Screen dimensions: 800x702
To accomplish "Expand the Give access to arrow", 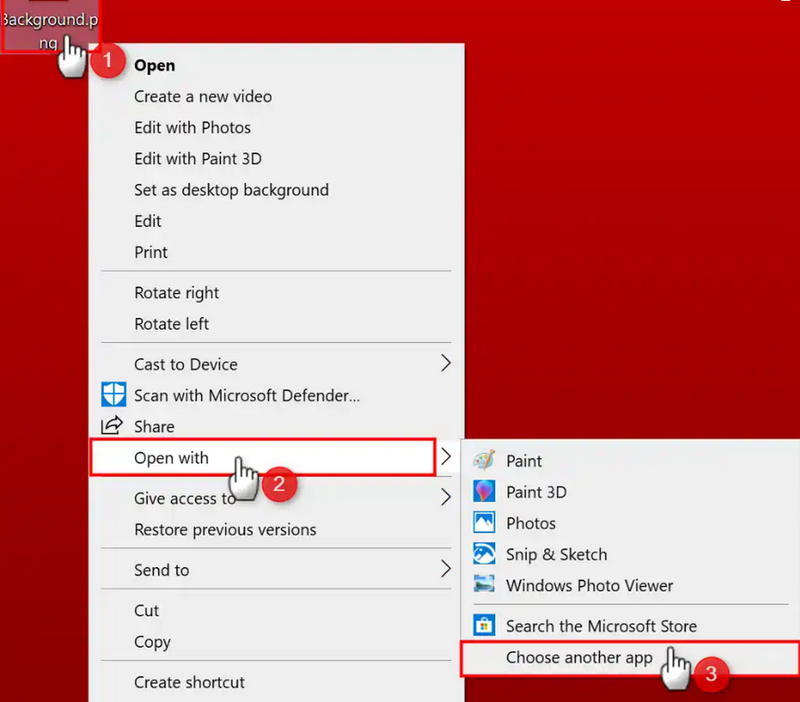I will tap(445, 497).
